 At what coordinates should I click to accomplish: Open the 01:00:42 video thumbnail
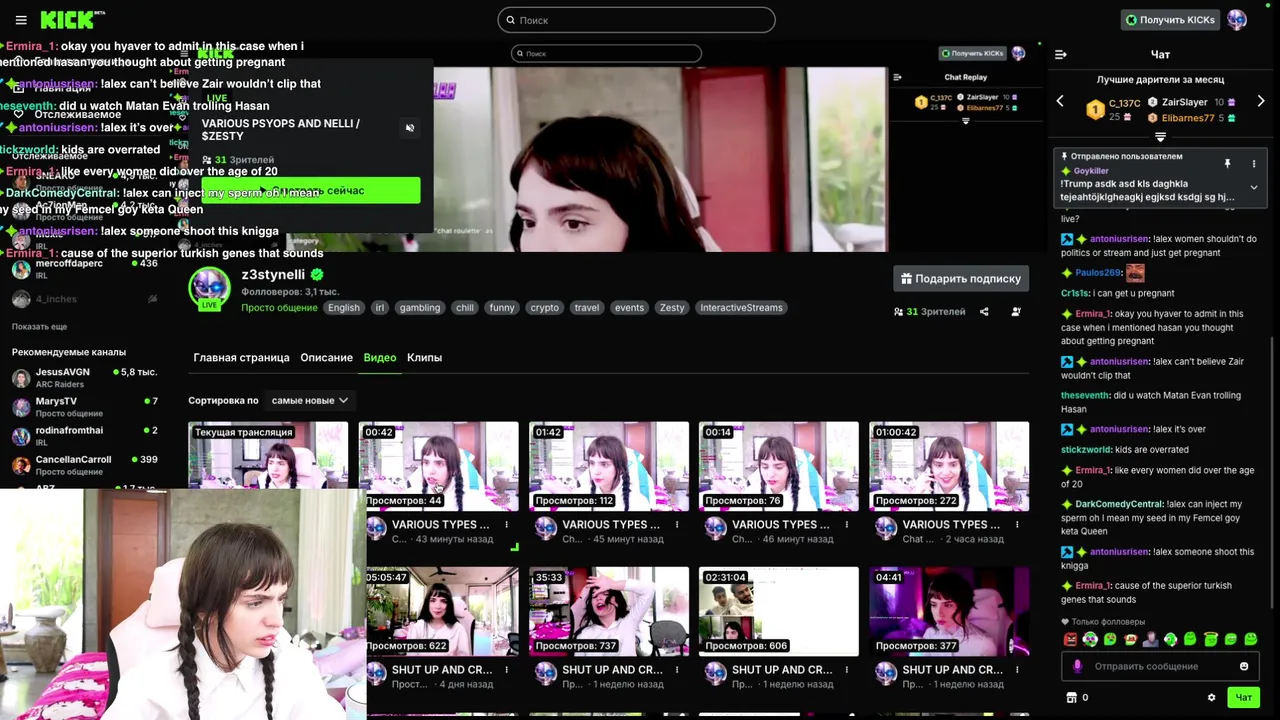[x=949, y=466]
